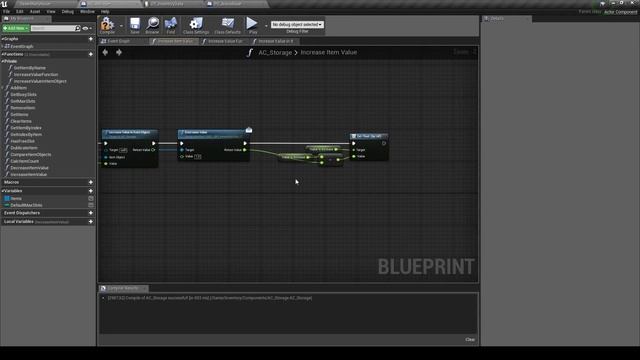Add a new event dispatcher with plus

[91, 213]
